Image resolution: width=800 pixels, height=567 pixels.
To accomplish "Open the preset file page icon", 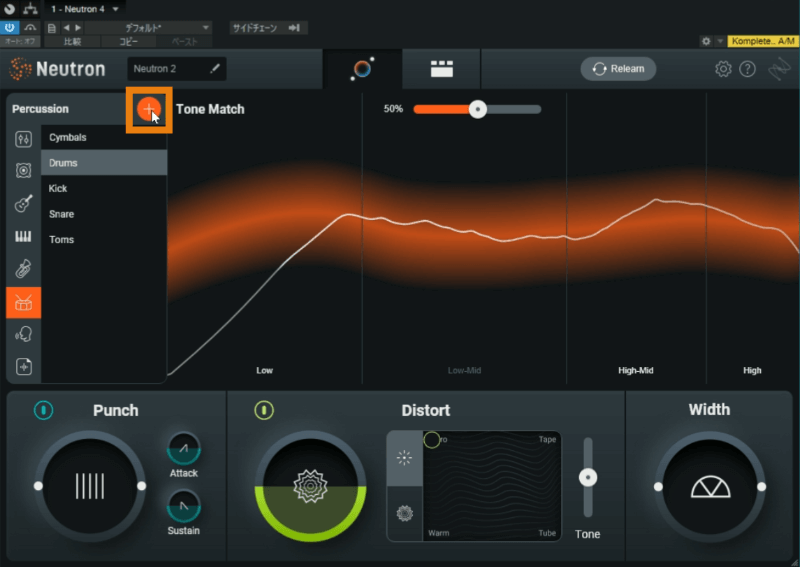I will click(52, 28).
